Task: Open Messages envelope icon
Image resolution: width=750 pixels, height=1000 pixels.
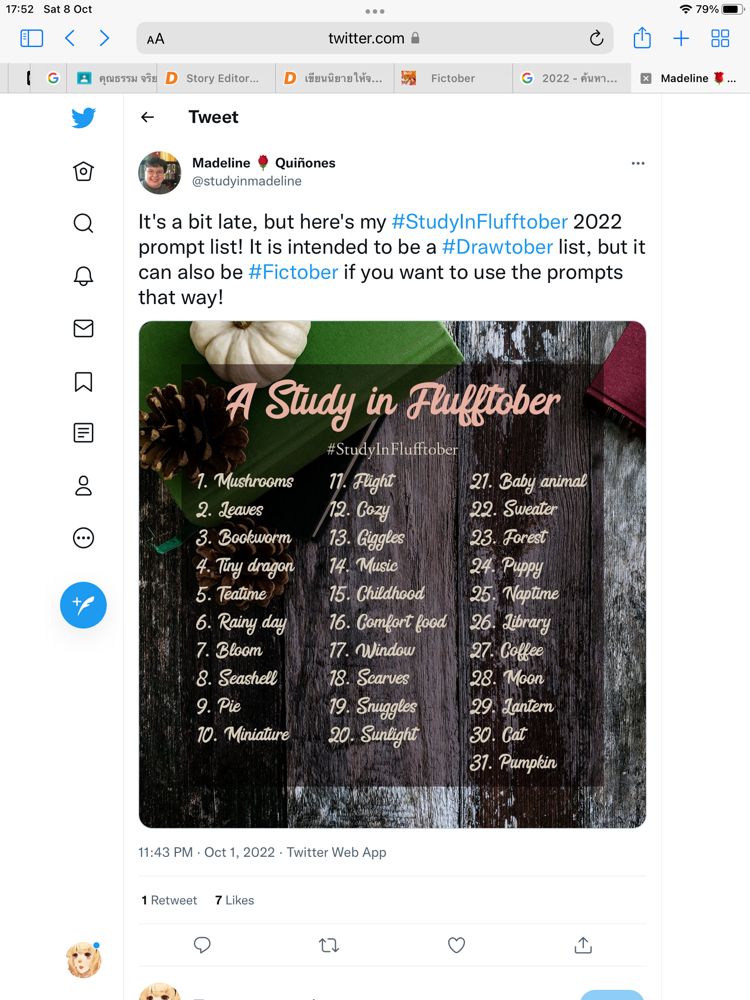Action: coord(84,328)
